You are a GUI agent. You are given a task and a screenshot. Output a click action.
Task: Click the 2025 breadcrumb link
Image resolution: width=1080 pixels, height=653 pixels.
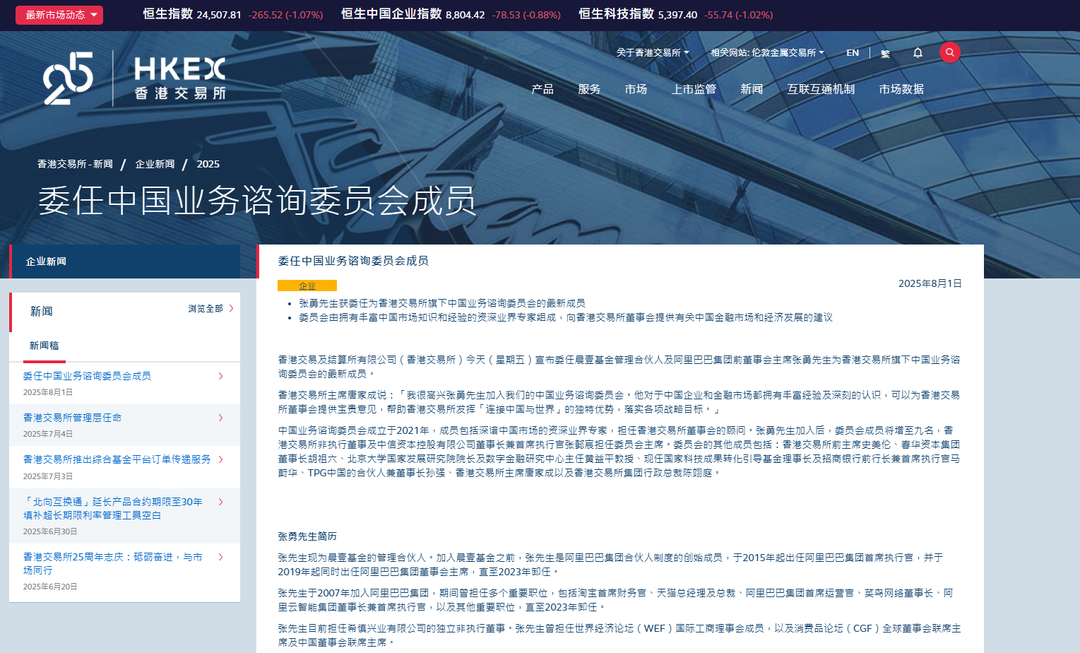[208, 164]
